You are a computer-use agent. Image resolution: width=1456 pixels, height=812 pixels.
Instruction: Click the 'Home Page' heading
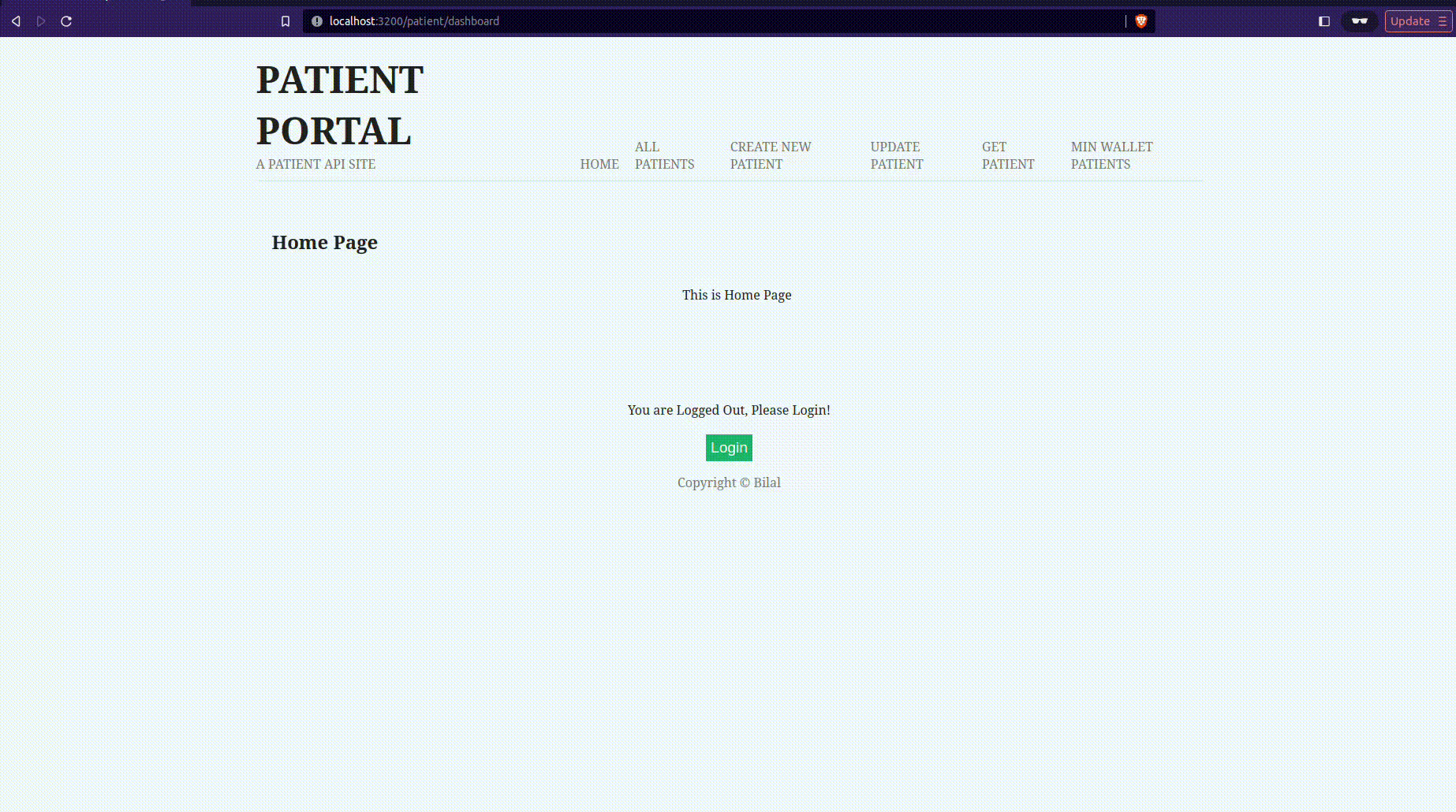[x=325, y=242]
